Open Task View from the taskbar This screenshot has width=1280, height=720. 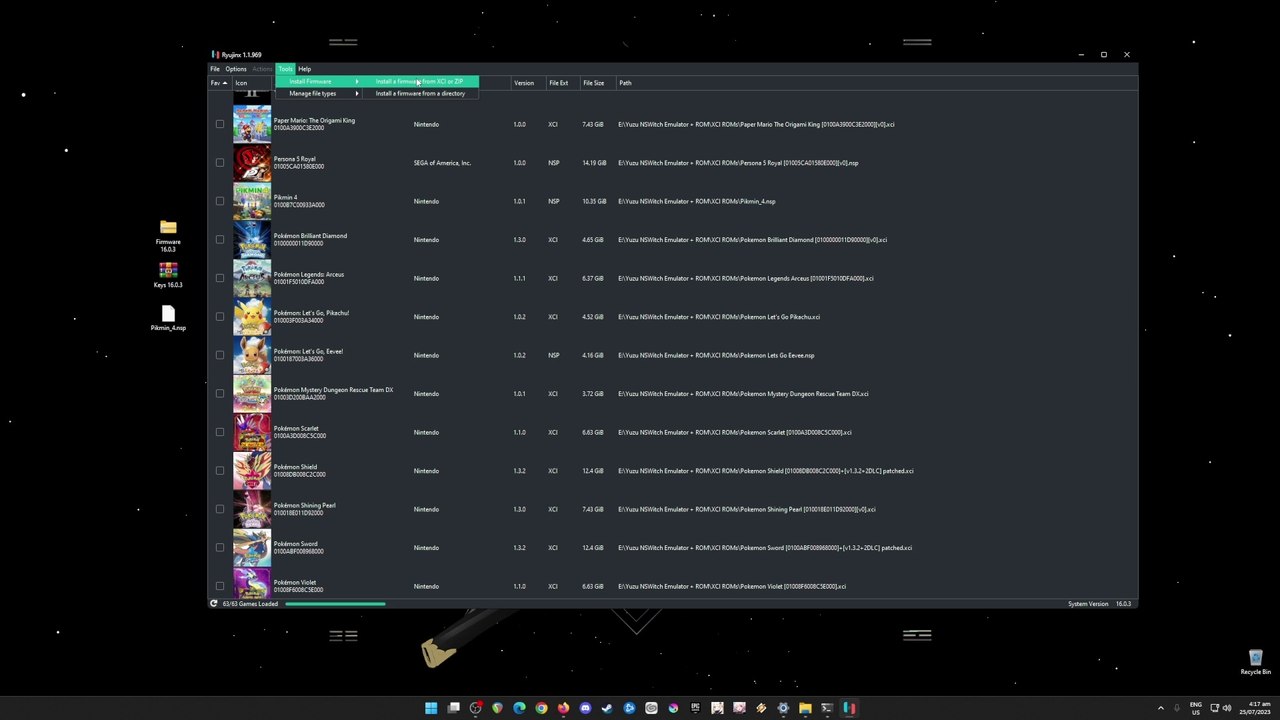(x=453, y=708)
